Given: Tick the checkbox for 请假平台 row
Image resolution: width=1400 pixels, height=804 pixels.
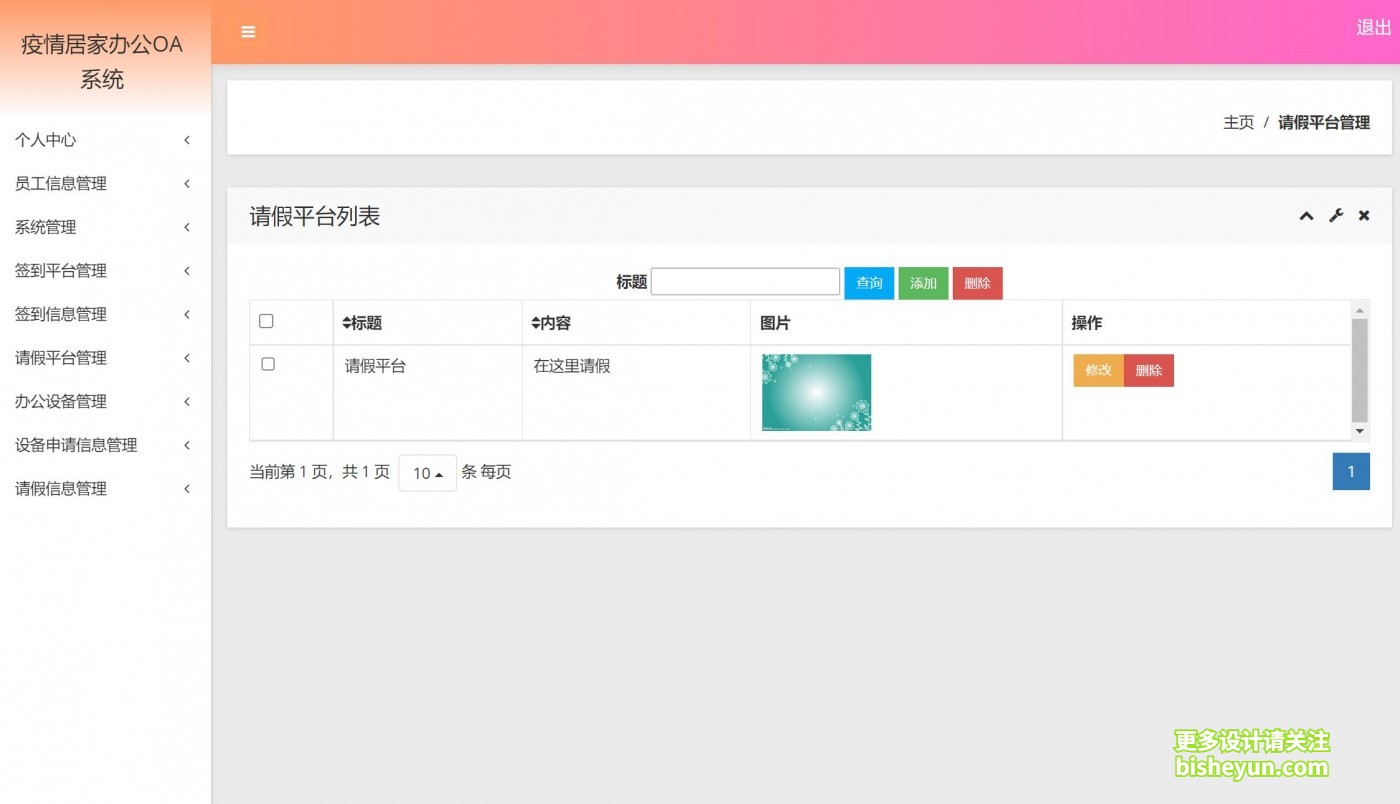Looking at the screenshot, I should pos(268,364).
